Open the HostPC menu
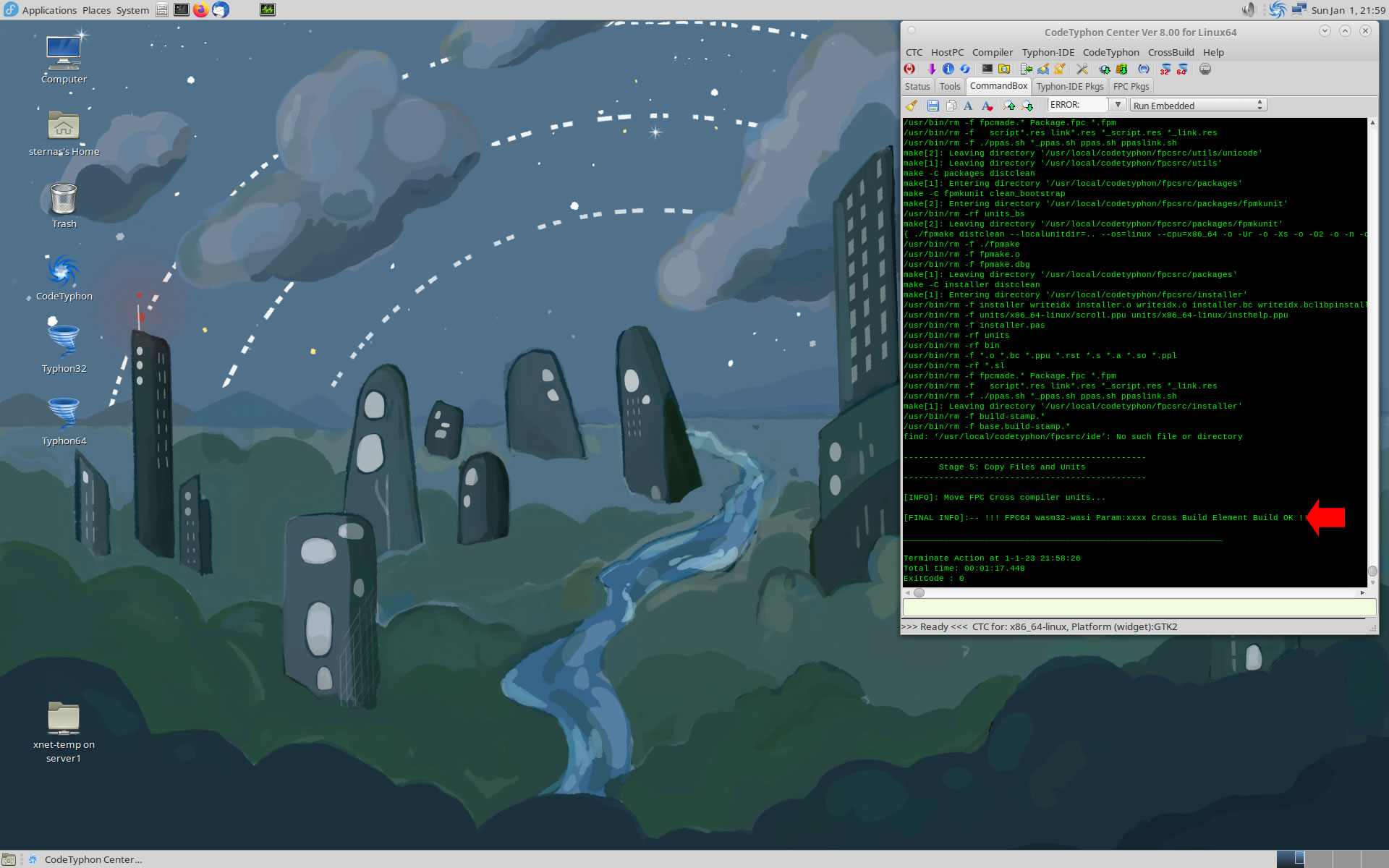The height and width of the screenshot is (868, 1389). (947, 52)
